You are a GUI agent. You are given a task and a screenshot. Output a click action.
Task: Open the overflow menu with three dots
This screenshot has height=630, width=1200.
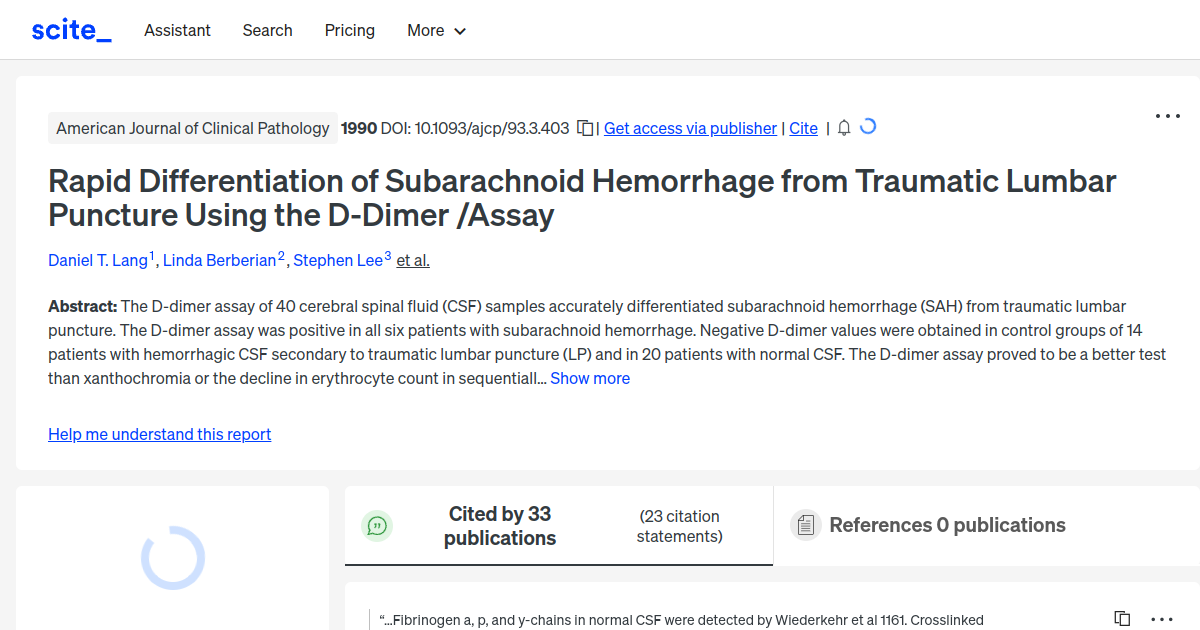tap(1167, 116)
